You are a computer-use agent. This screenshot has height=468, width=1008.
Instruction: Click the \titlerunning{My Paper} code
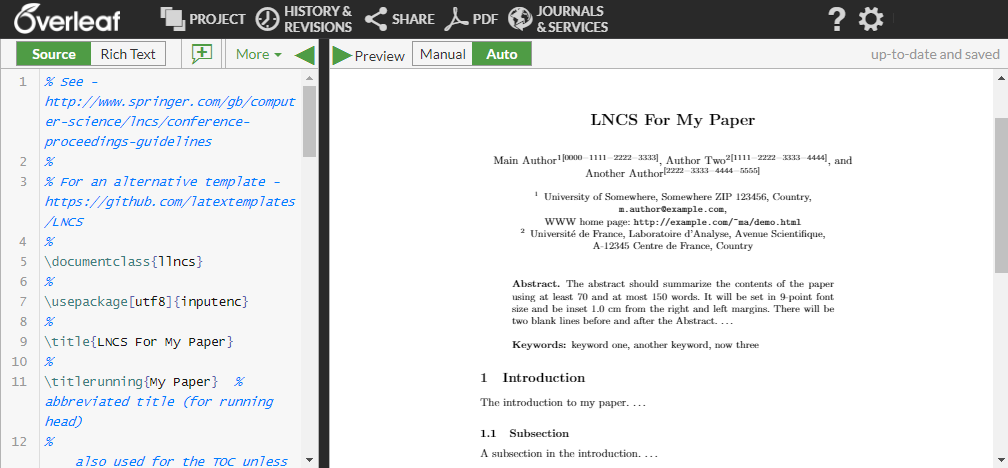[131, 381]
